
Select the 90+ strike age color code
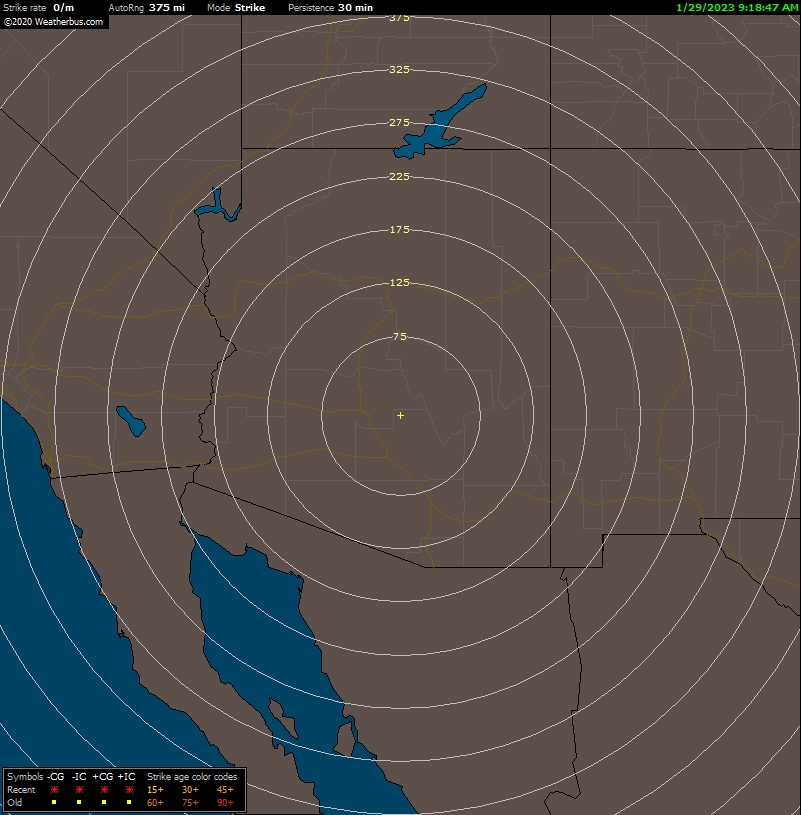pyautogui.click(x=225, y=803)
